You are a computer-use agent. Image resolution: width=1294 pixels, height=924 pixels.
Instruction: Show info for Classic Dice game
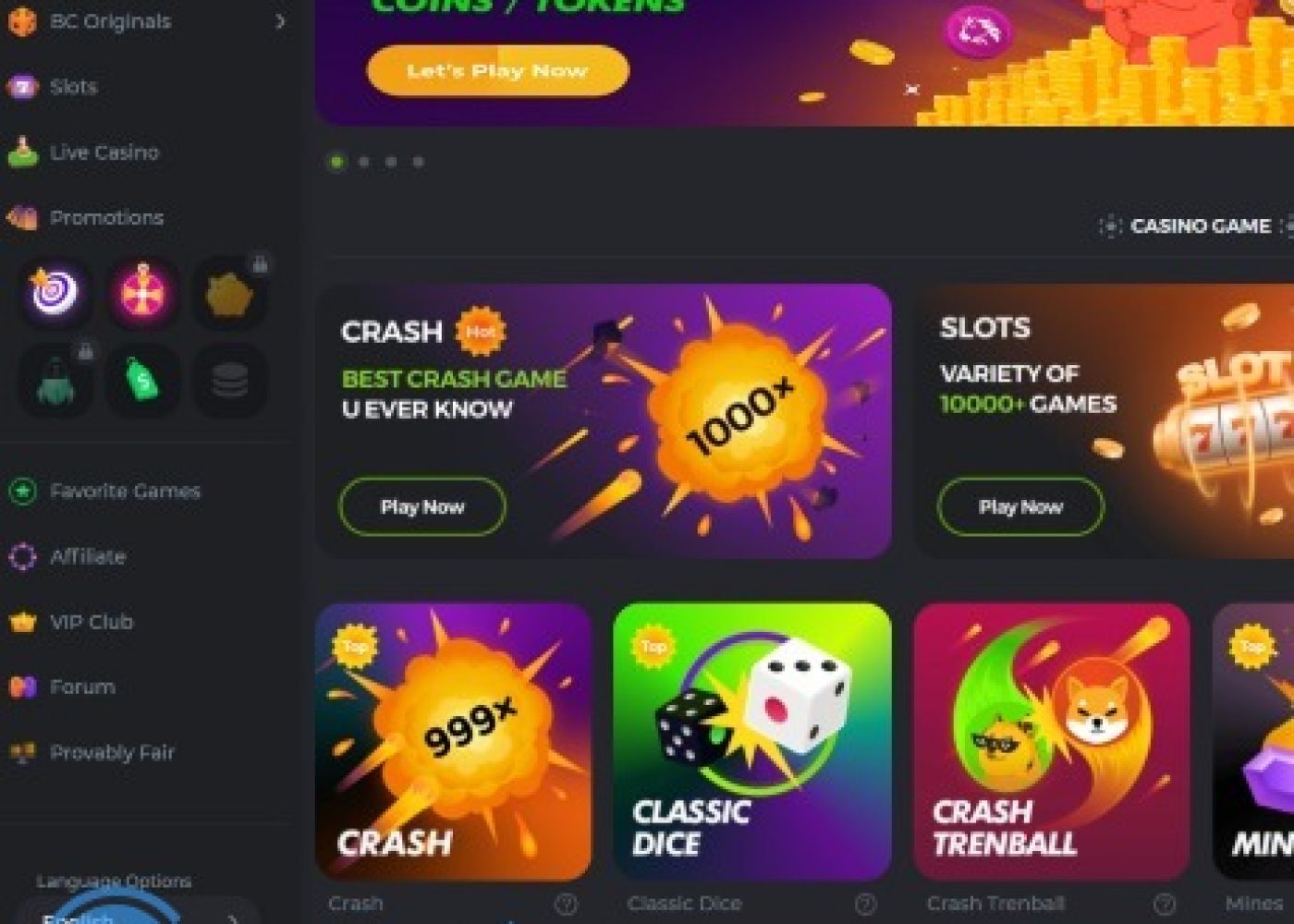tap(865, 904)
